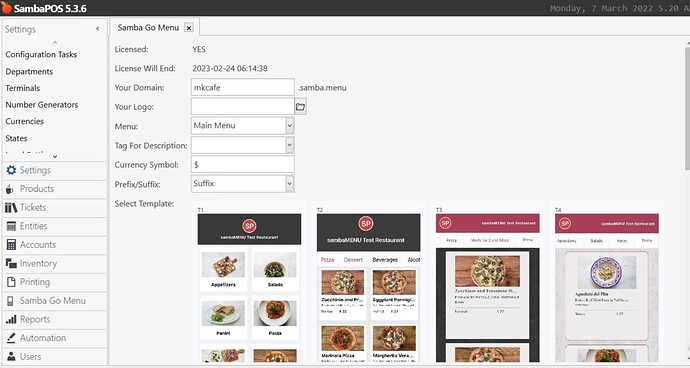Open Number Generators settings item
Viewport: 690px width, 368px height.
coord(42,105)
